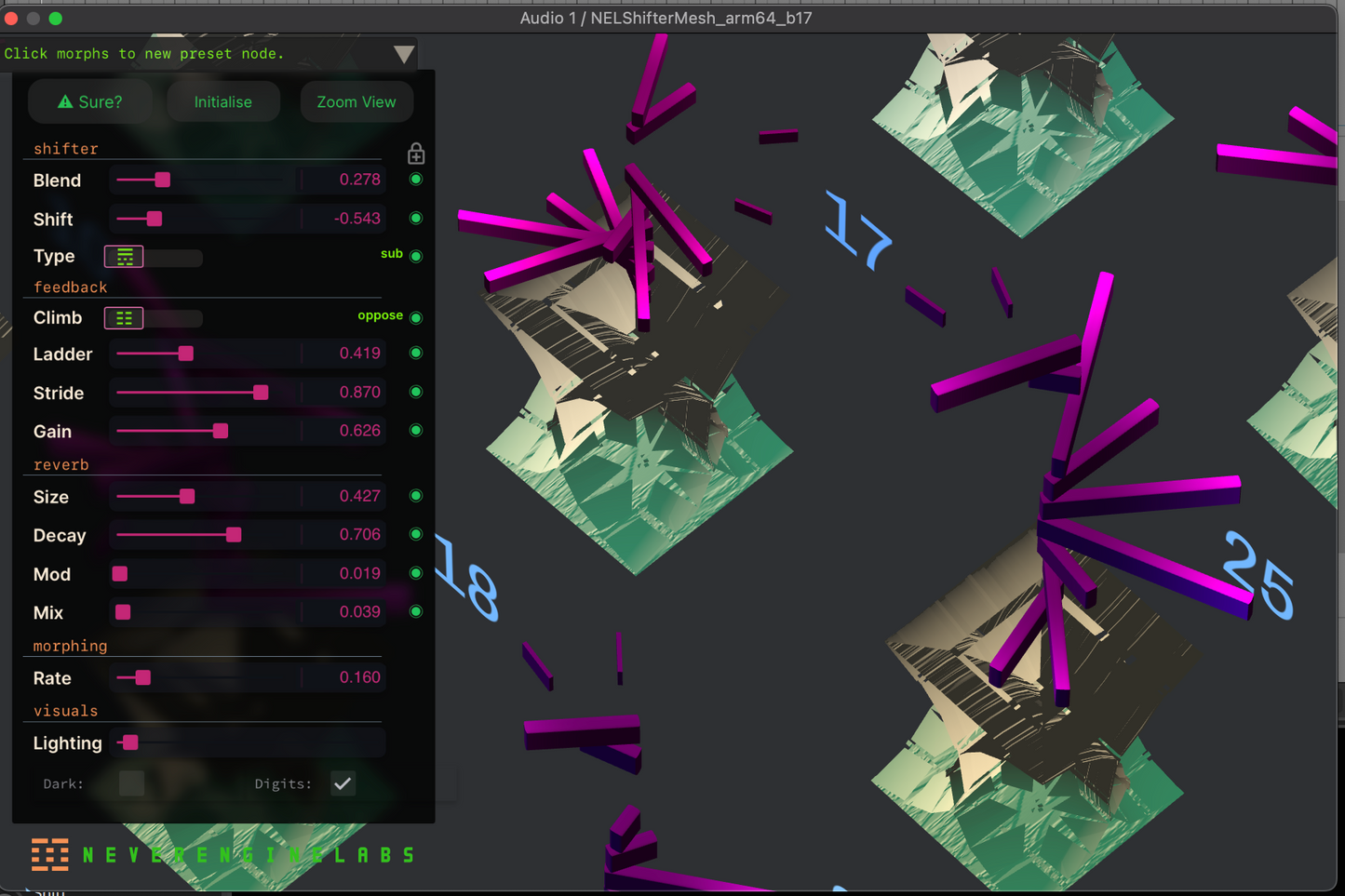Enable the Dark checkbox
Image resolution: width=1345 pixels, height=896 pixels.
tap(131, 783)
